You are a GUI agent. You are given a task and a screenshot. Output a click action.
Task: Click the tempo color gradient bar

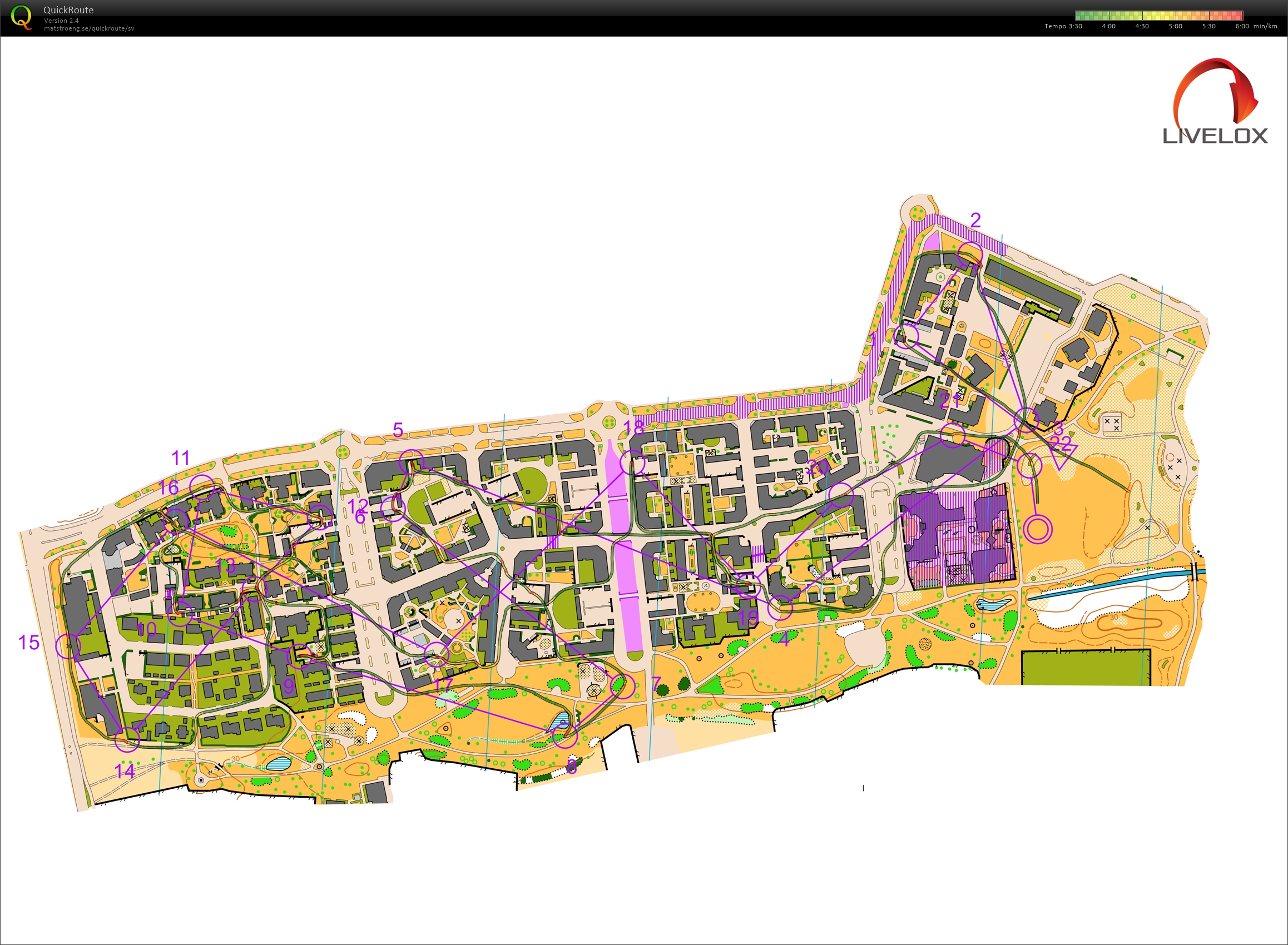pyautogui.click(x=1158, y=16)
